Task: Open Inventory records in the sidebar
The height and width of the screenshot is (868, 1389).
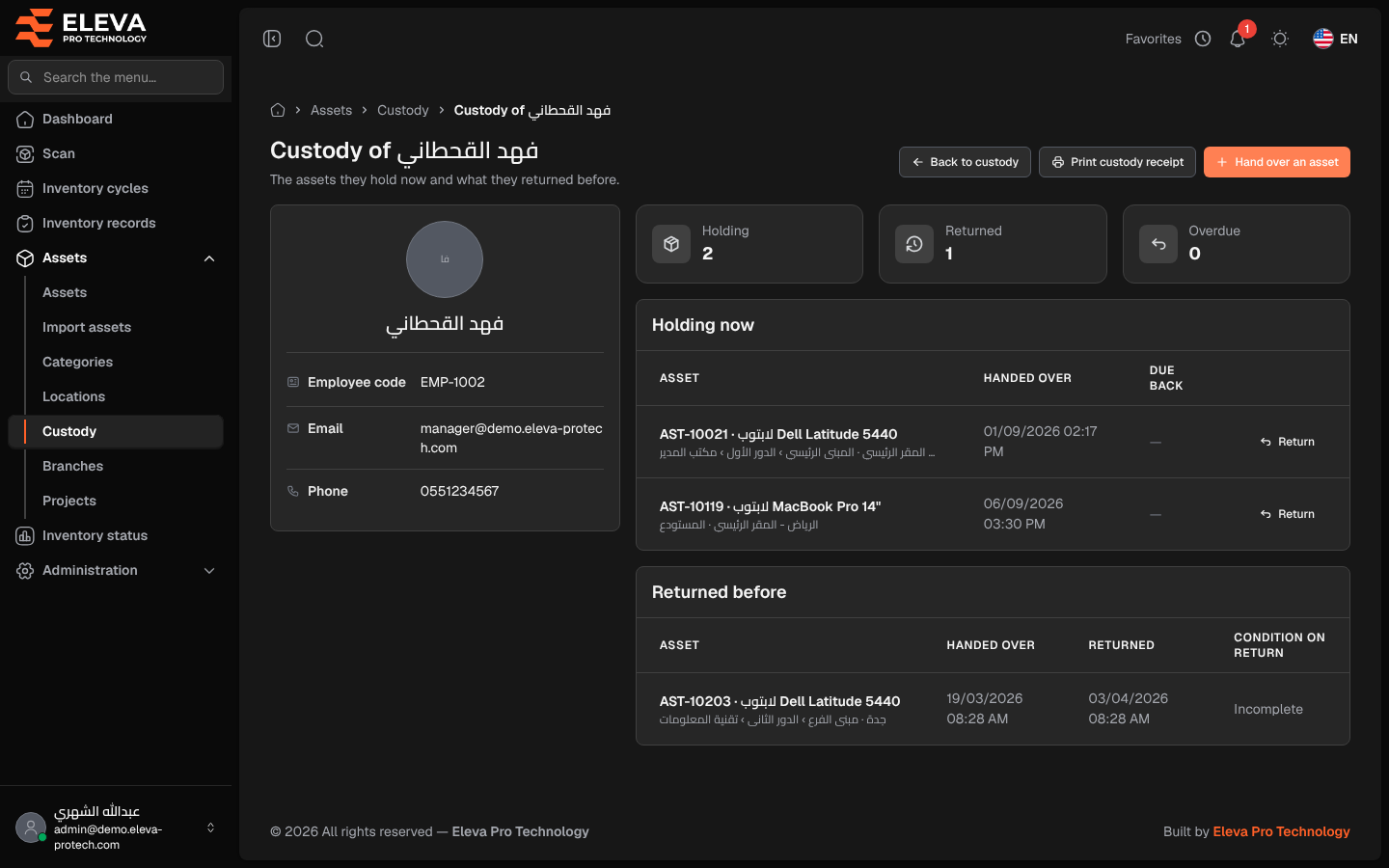Action: pos(116,223)
